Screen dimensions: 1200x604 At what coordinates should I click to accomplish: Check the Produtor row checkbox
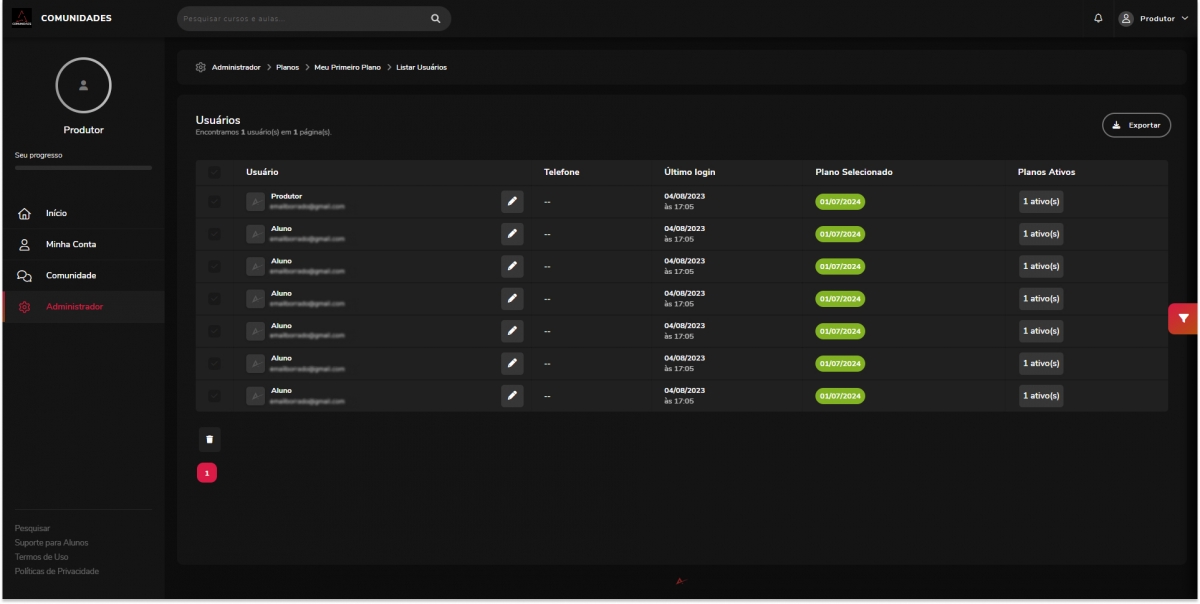(x=214, y=201)
